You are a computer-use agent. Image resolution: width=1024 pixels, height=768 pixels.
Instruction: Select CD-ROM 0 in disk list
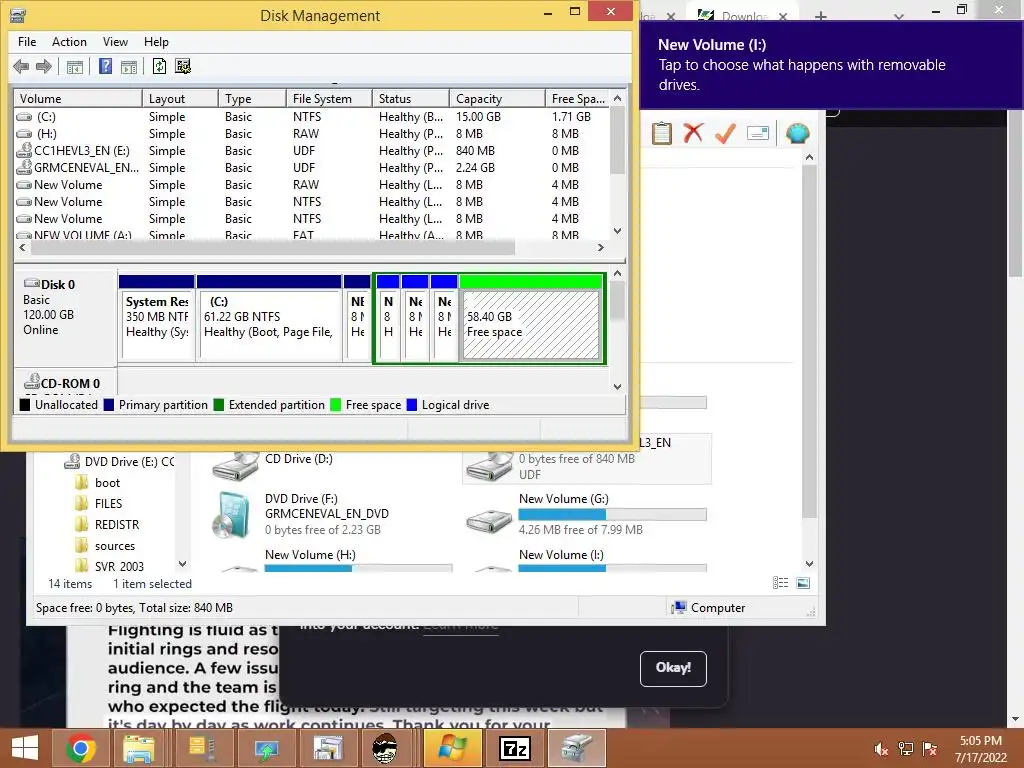coord(65,383)
